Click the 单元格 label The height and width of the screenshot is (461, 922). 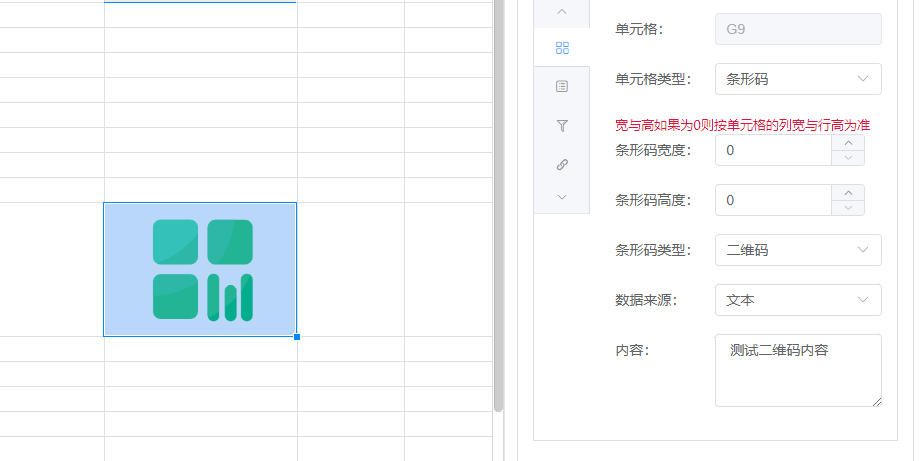(639, 29)
